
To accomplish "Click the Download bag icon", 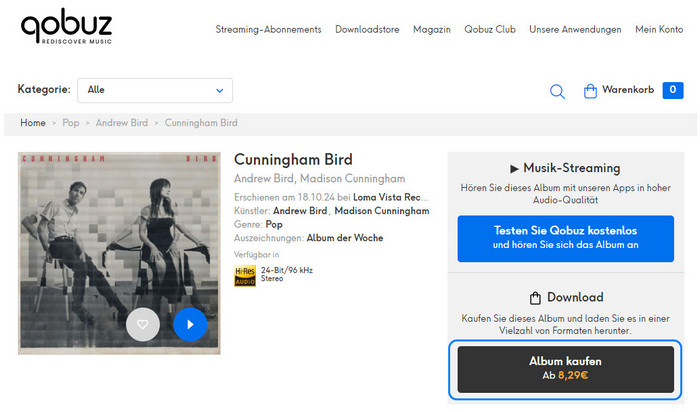I will click(x=535, y=298).
